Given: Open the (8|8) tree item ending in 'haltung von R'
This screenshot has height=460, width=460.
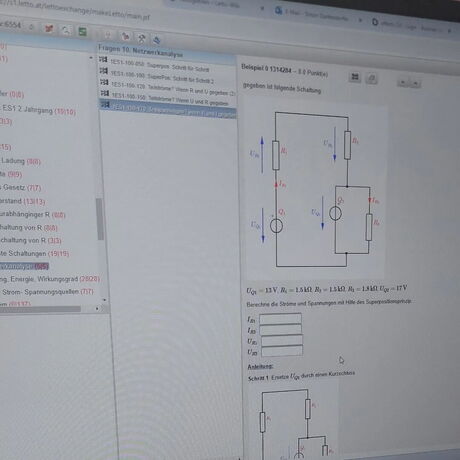Looking at the screenshot, I should click(x=29, y=228).
